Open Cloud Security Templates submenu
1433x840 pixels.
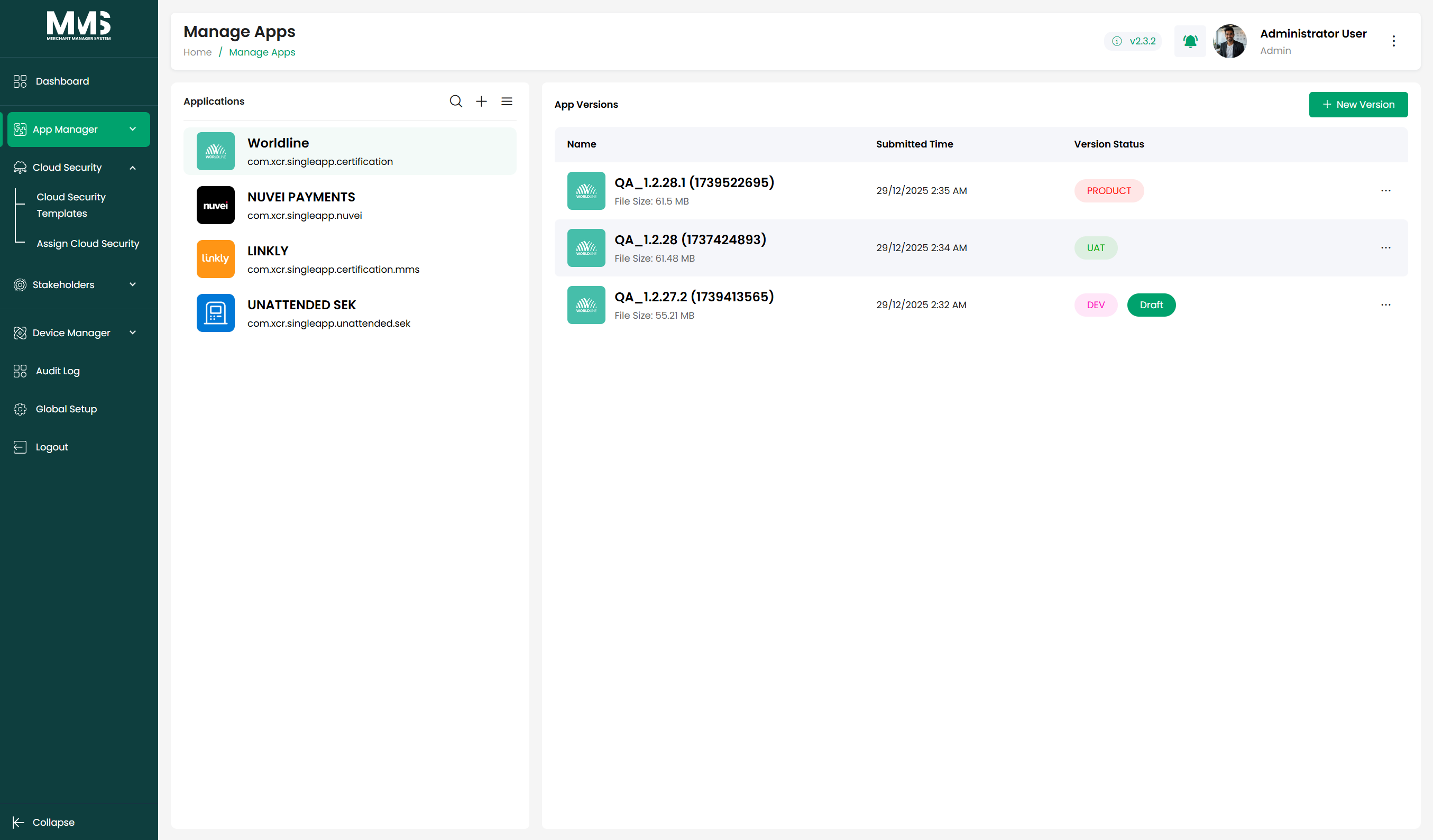pyautogui.click(x=71, y=205)
